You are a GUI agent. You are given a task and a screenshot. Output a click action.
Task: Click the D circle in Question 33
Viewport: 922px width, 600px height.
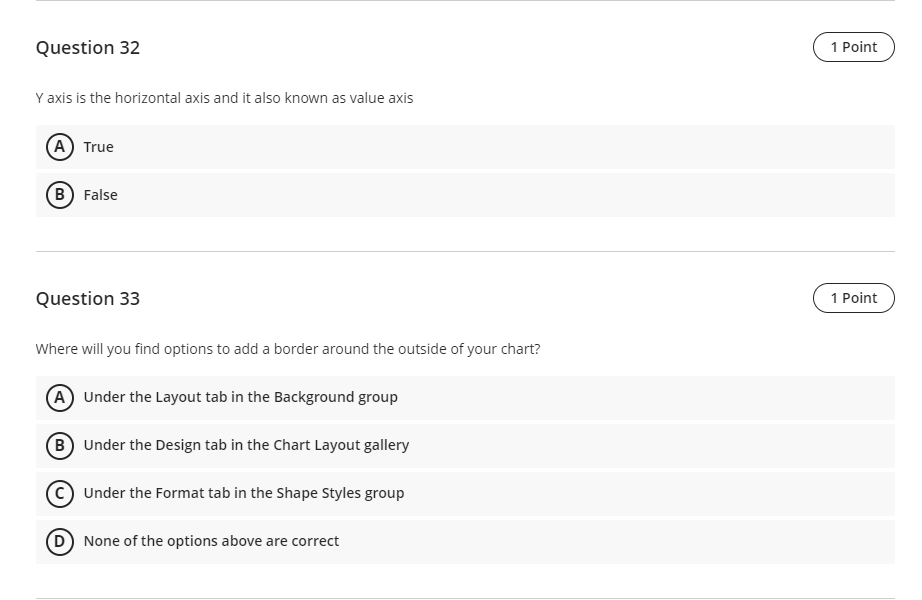click(59, 541)
